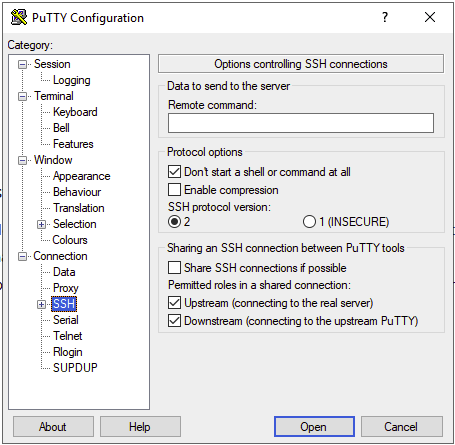
Task: Select the SSH category
Action: (x=64, y=304)
